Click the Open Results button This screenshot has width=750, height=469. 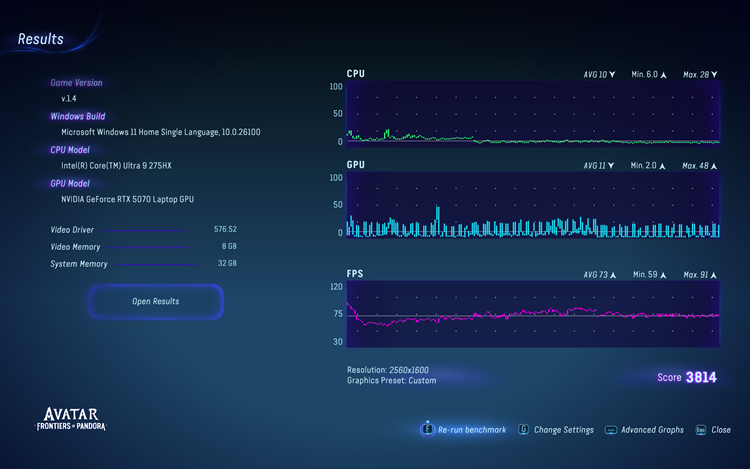[x=155, y=302]
